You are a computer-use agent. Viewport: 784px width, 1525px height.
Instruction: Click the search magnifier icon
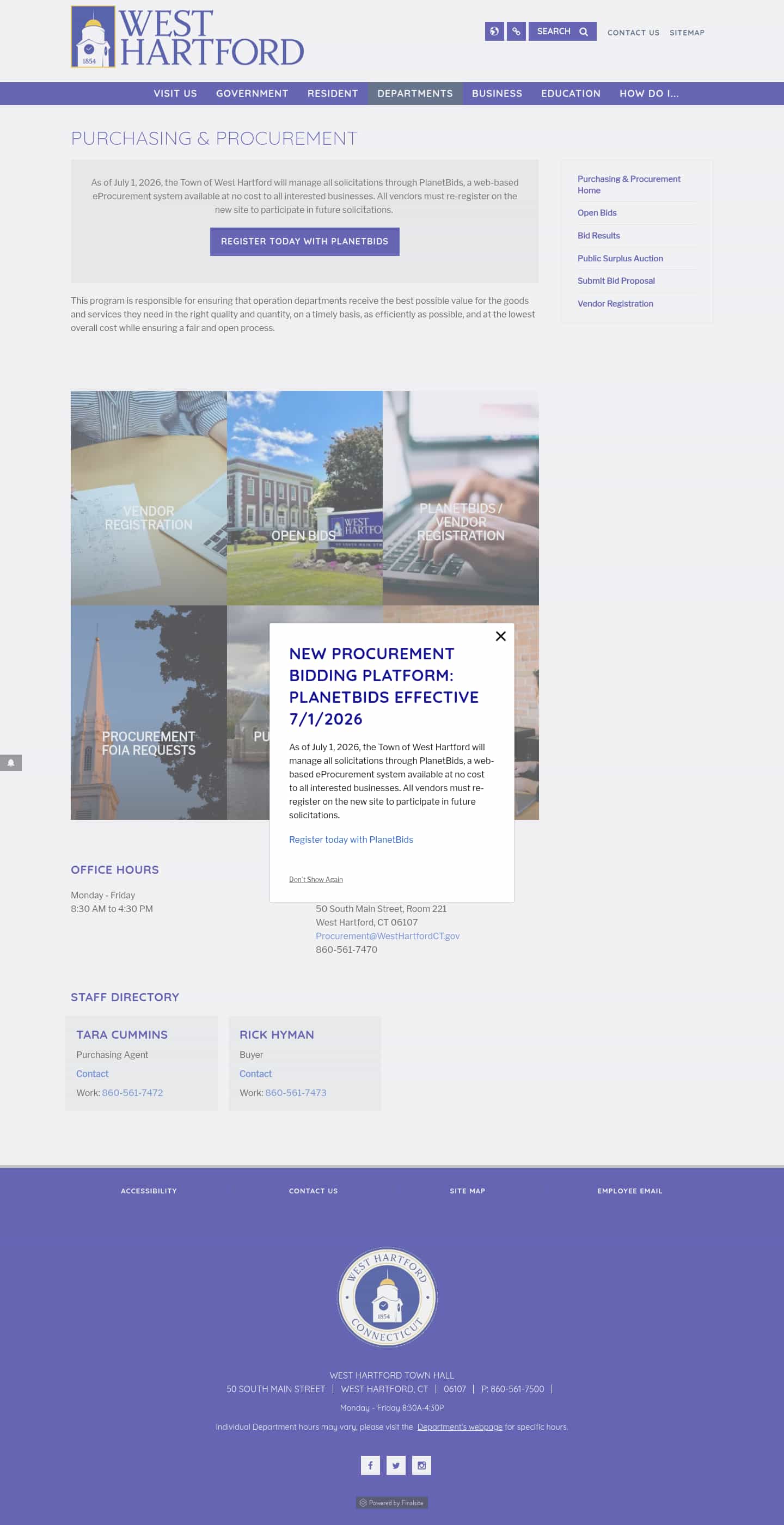click(x=584, y=32)
